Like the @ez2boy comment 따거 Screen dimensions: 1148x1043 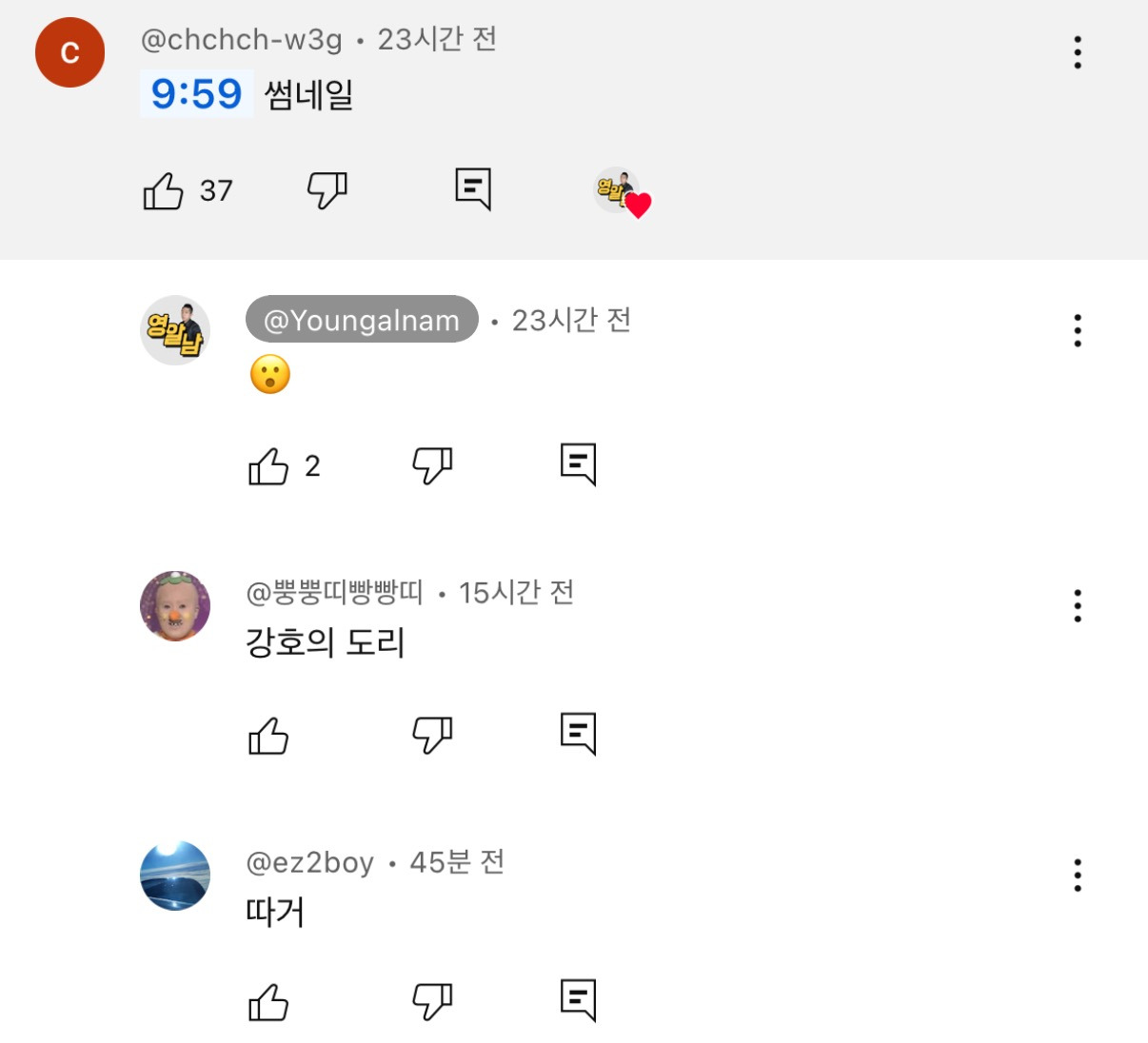[x=268, y=1002]
